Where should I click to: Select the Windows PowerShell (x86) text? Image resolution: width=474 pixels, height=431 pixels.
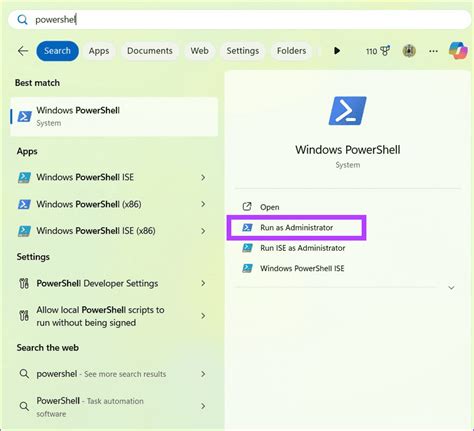coord(89,204)
